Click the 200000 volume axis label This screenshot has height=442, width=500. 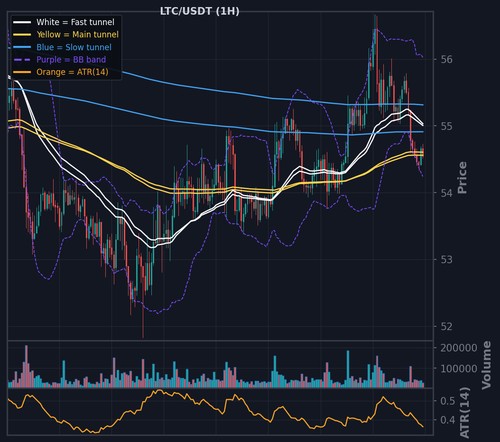459,348
